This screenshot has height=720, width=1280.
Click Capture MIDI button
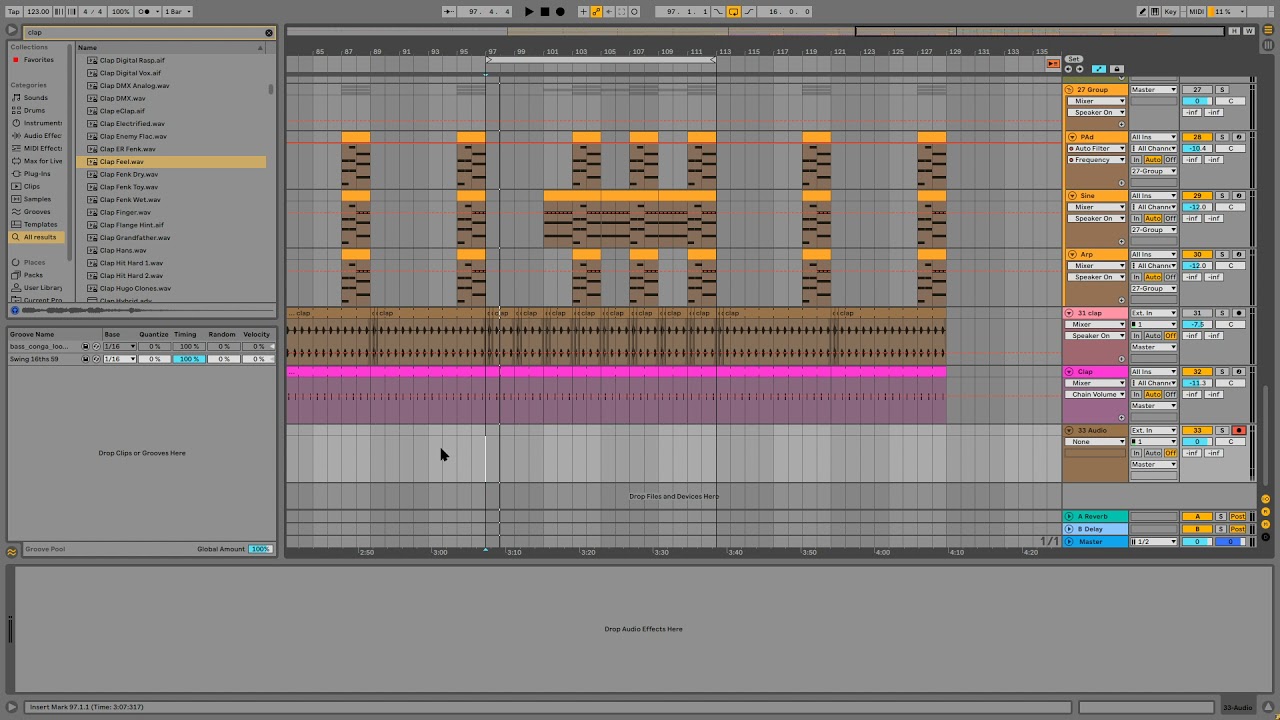point(622,12)
